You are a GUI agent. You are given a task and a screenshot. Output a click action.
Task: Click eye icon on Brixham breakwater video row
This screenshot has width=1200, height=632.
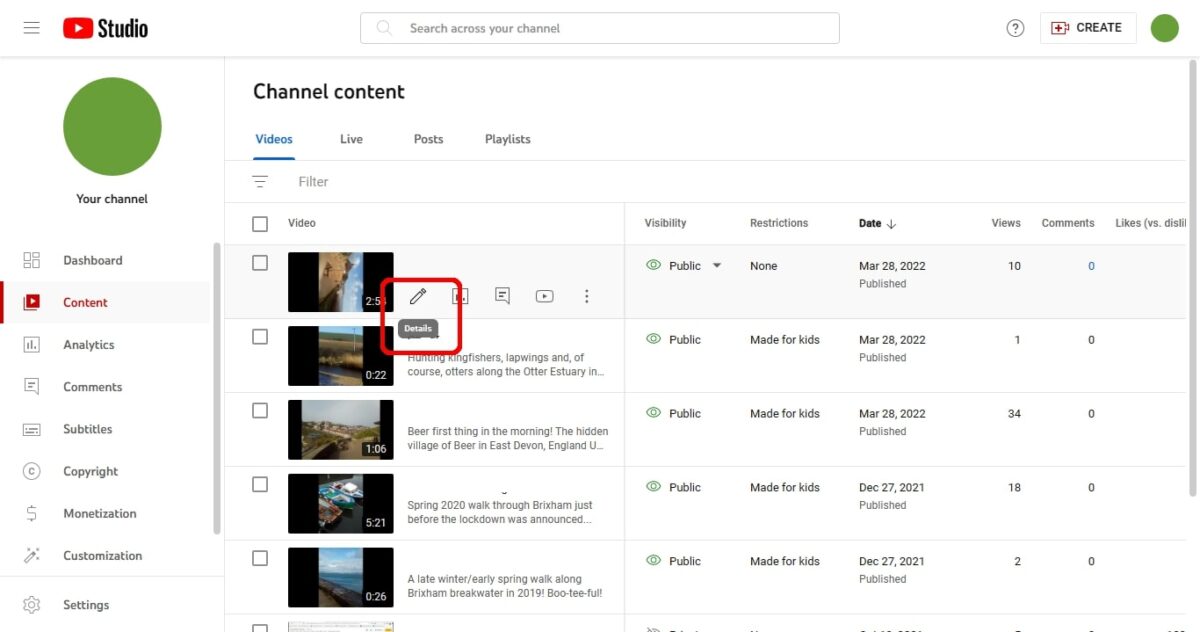pyautogui.click(x=654, y=561)
